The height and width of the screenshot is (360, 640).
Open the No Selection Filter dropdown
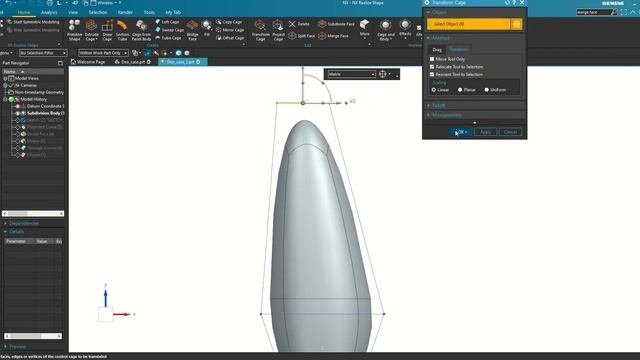coord(43,53)
